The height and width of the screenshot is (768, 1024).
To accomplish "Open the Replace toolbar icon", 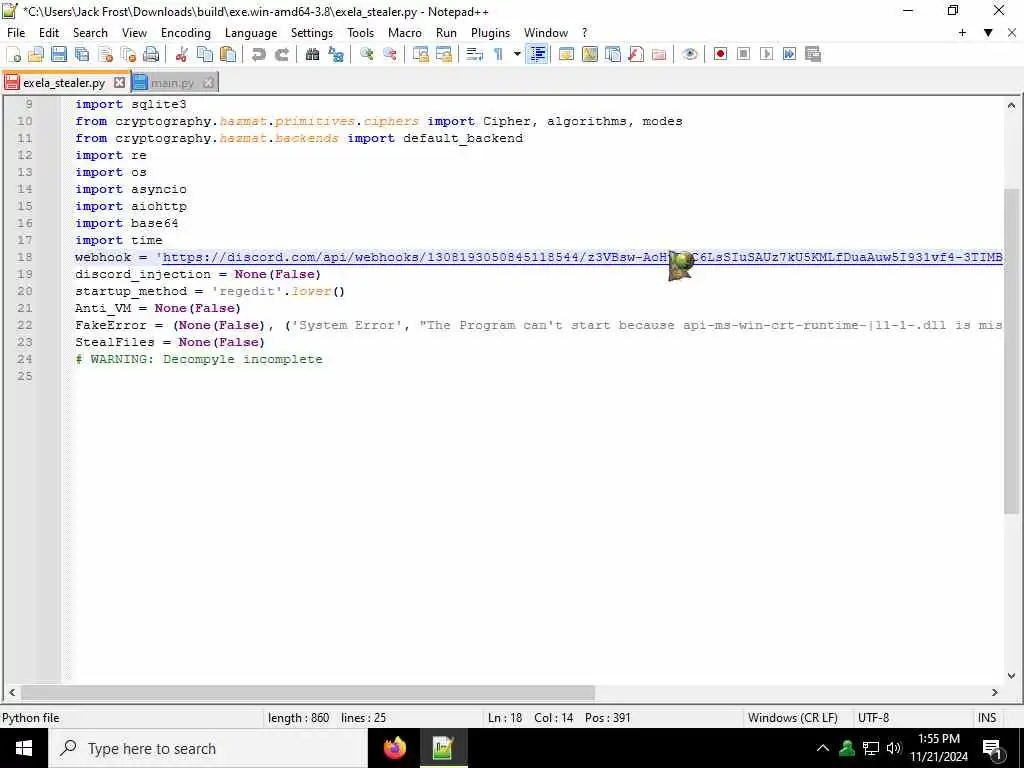I will [336, 54].
